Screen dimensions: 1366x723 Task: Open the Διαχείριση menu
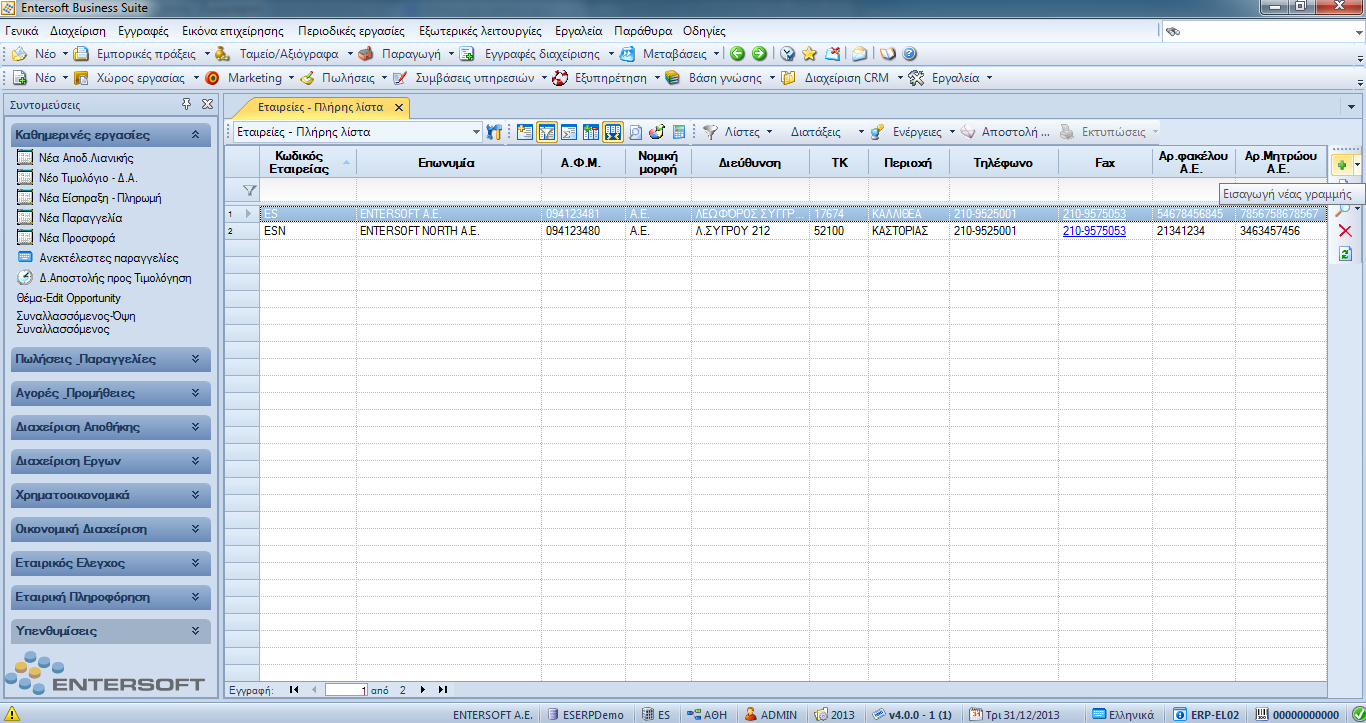(x=77, y=31)
